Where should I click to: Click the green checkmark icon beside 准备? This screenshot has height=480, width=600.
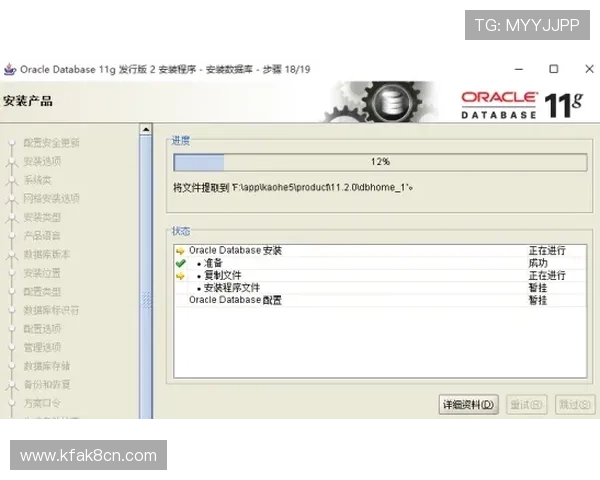181,263
